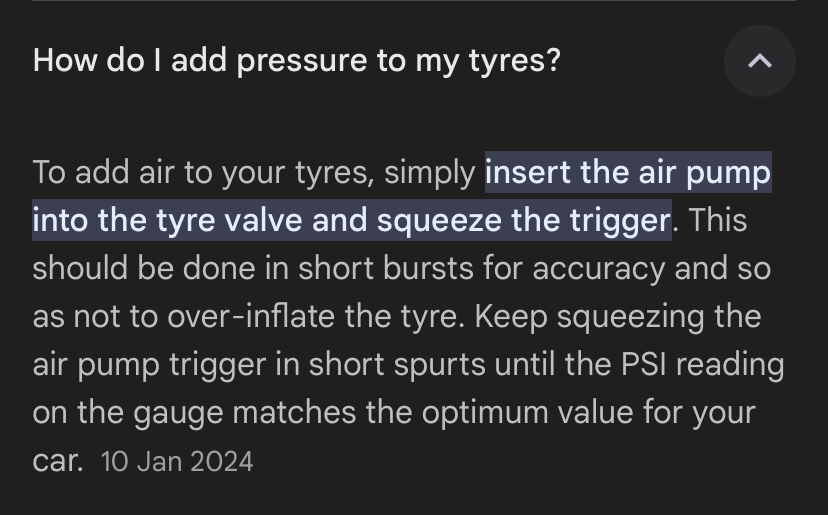
Task: Click the word "optimum" in the paragraph
Action: (x=485, y=413)
